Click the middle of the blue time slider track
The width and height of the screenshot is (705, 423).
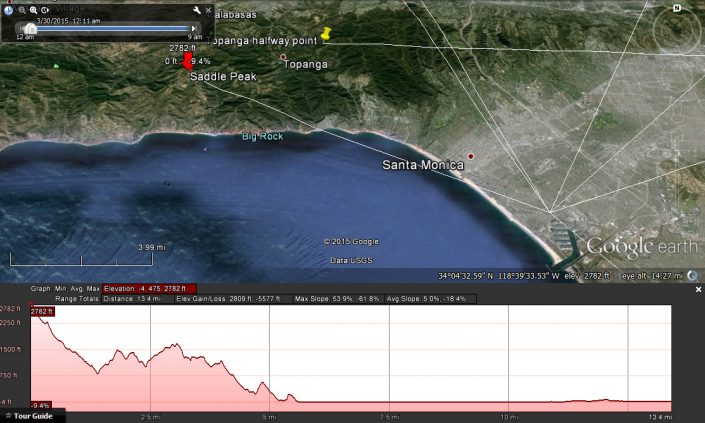pyautogui.click(x=113, y=29)
